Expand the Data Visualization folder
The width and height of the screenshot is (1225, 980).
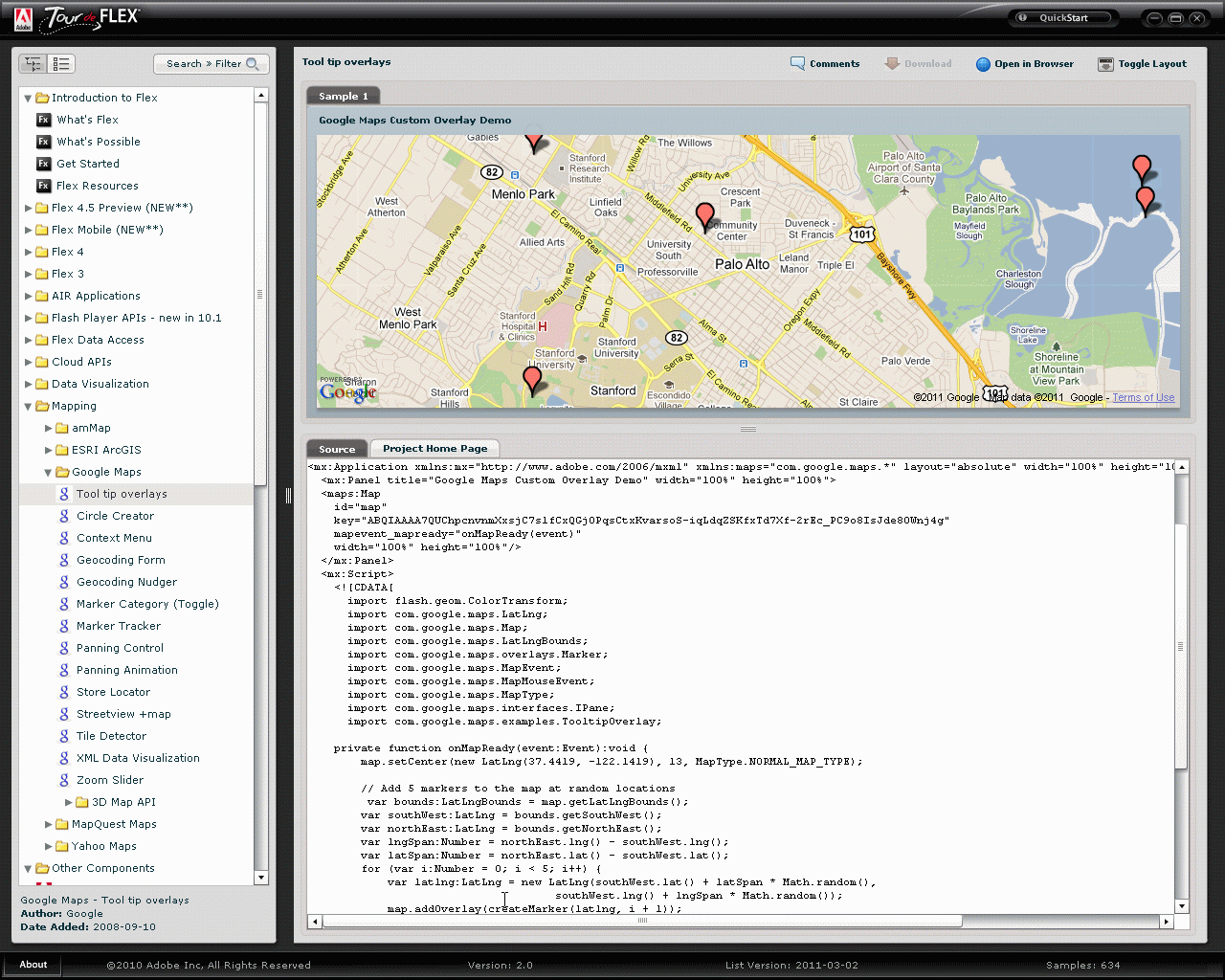click(x=29, y=384)
